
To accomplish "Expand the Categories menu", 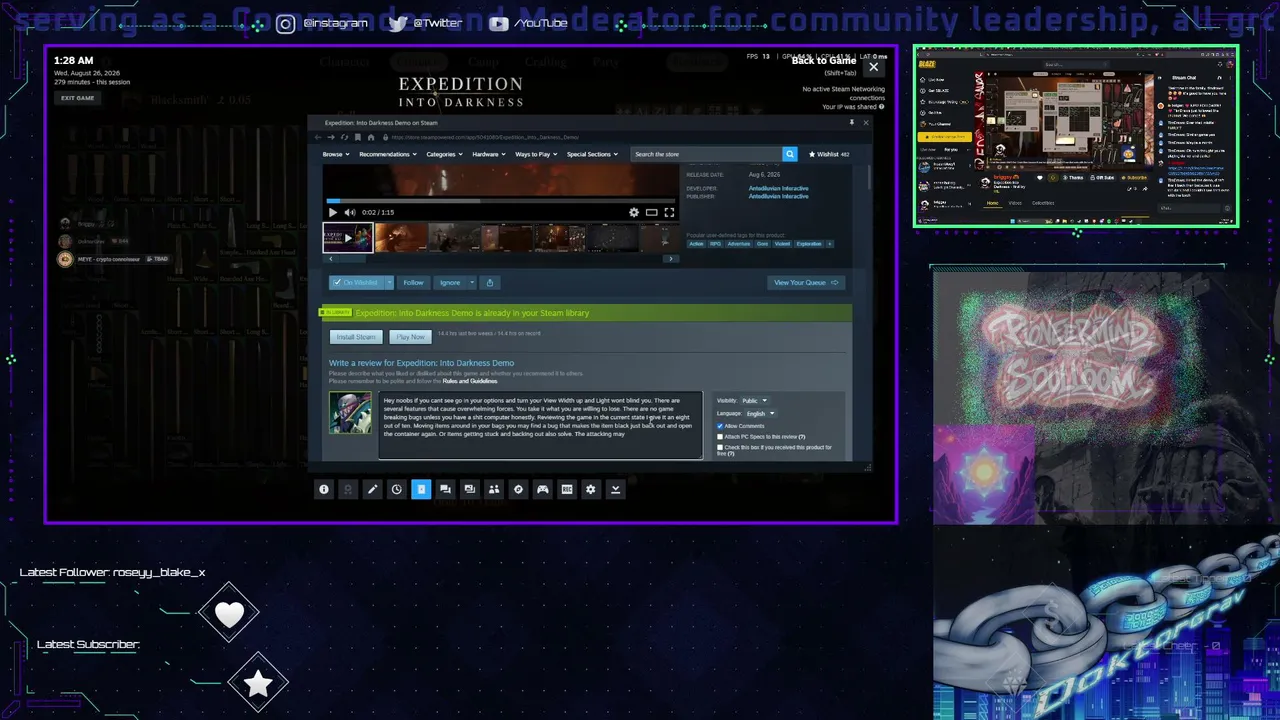I will [445, 154].
